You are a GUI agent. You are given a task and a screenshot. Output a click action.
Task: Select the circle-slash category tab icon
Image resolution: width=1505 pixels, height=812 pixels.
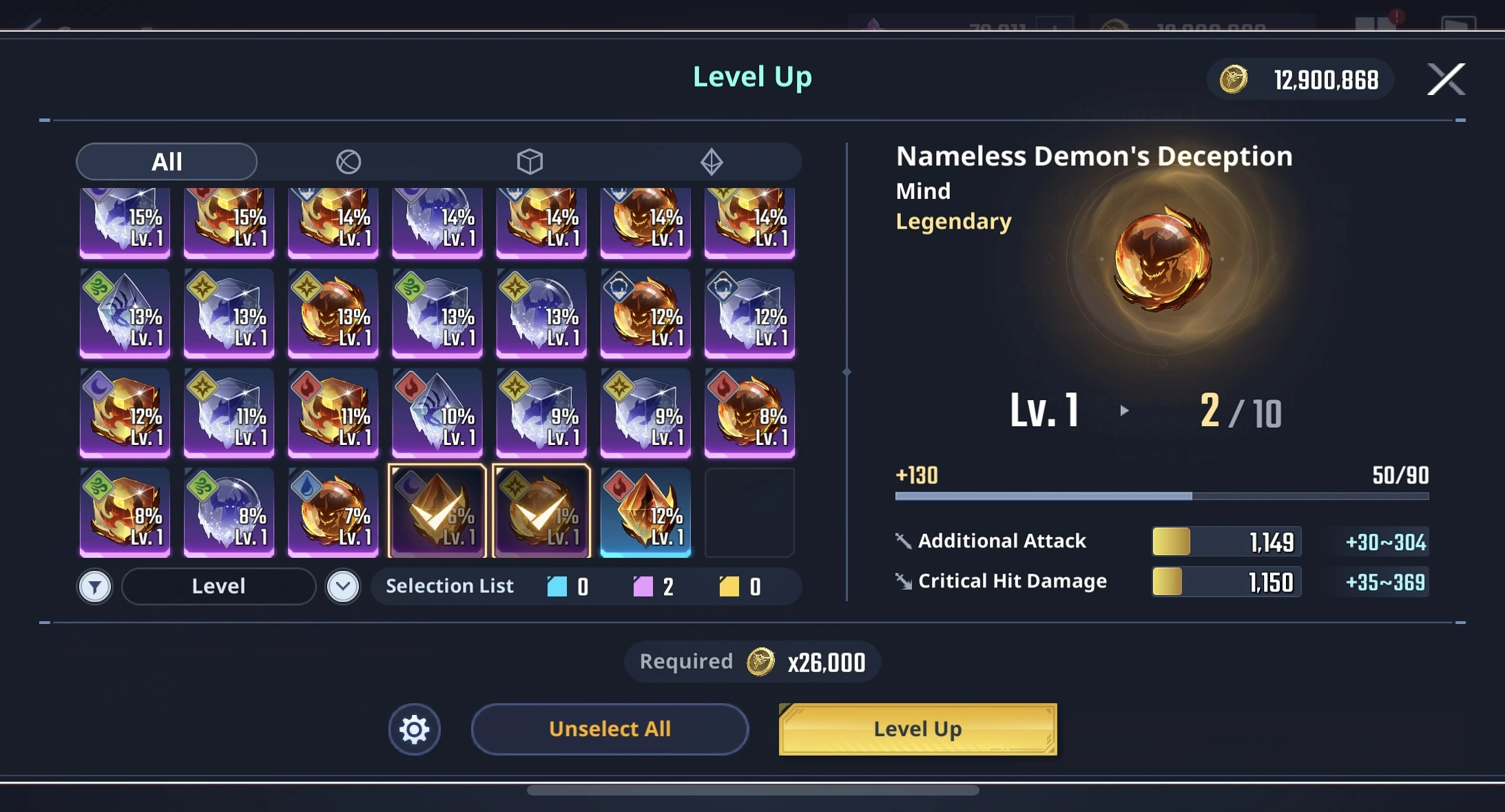coord(349,162)
